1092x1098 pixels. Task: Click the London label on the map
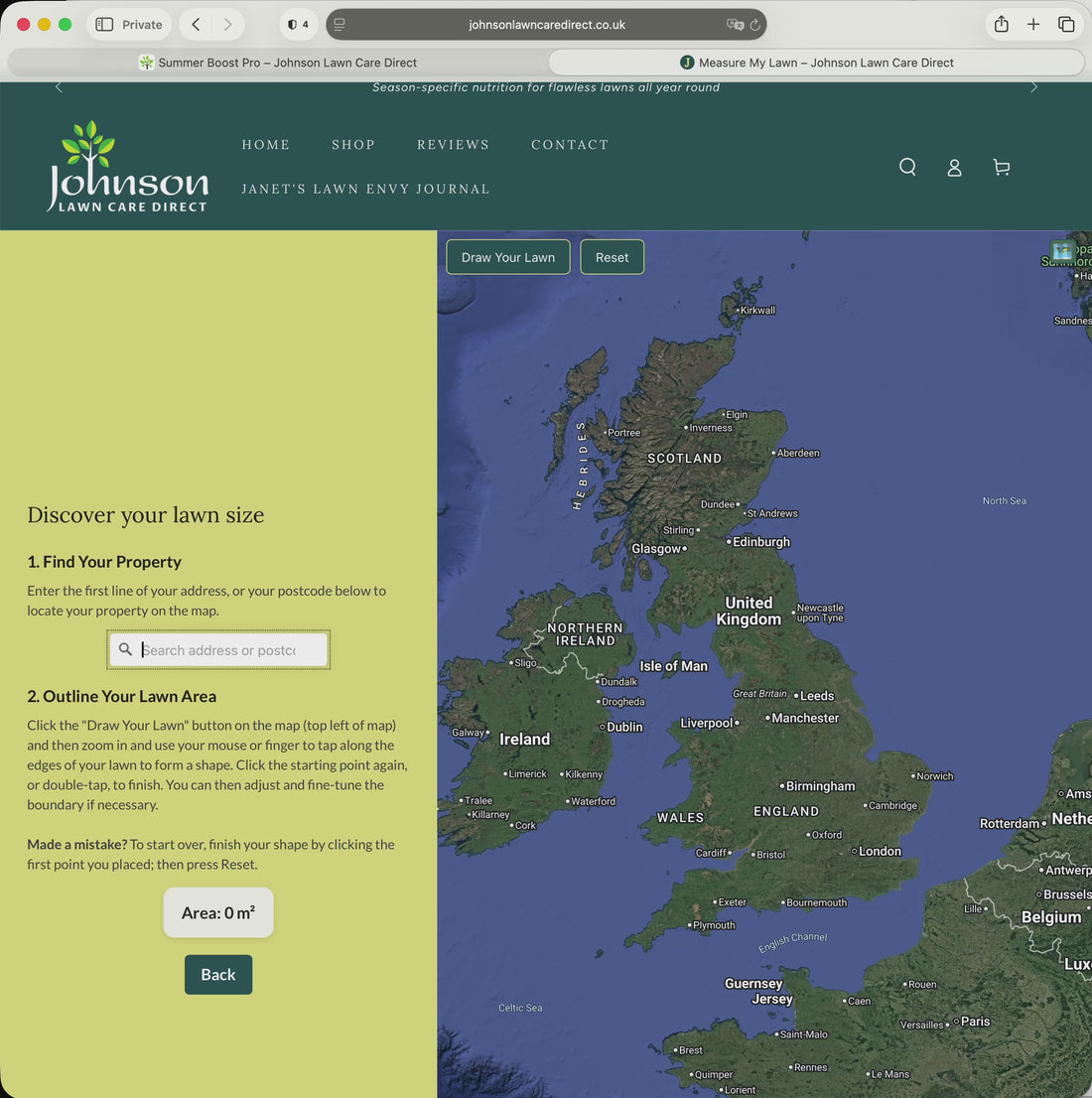[880, 851]
